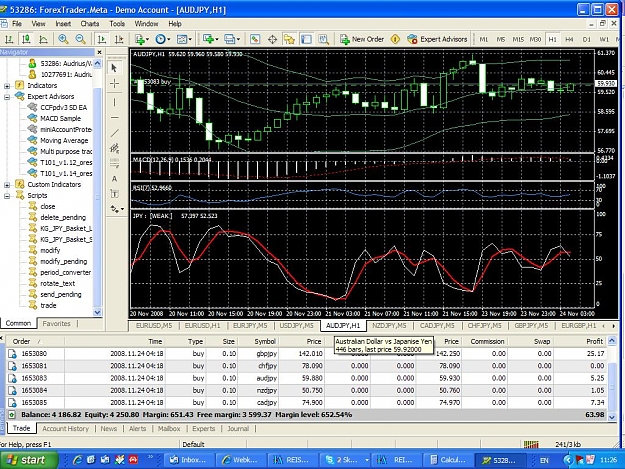The width and height of the screenshot is (625, 469).
Task: Click the Windows start button
Action: pos(27,460)
